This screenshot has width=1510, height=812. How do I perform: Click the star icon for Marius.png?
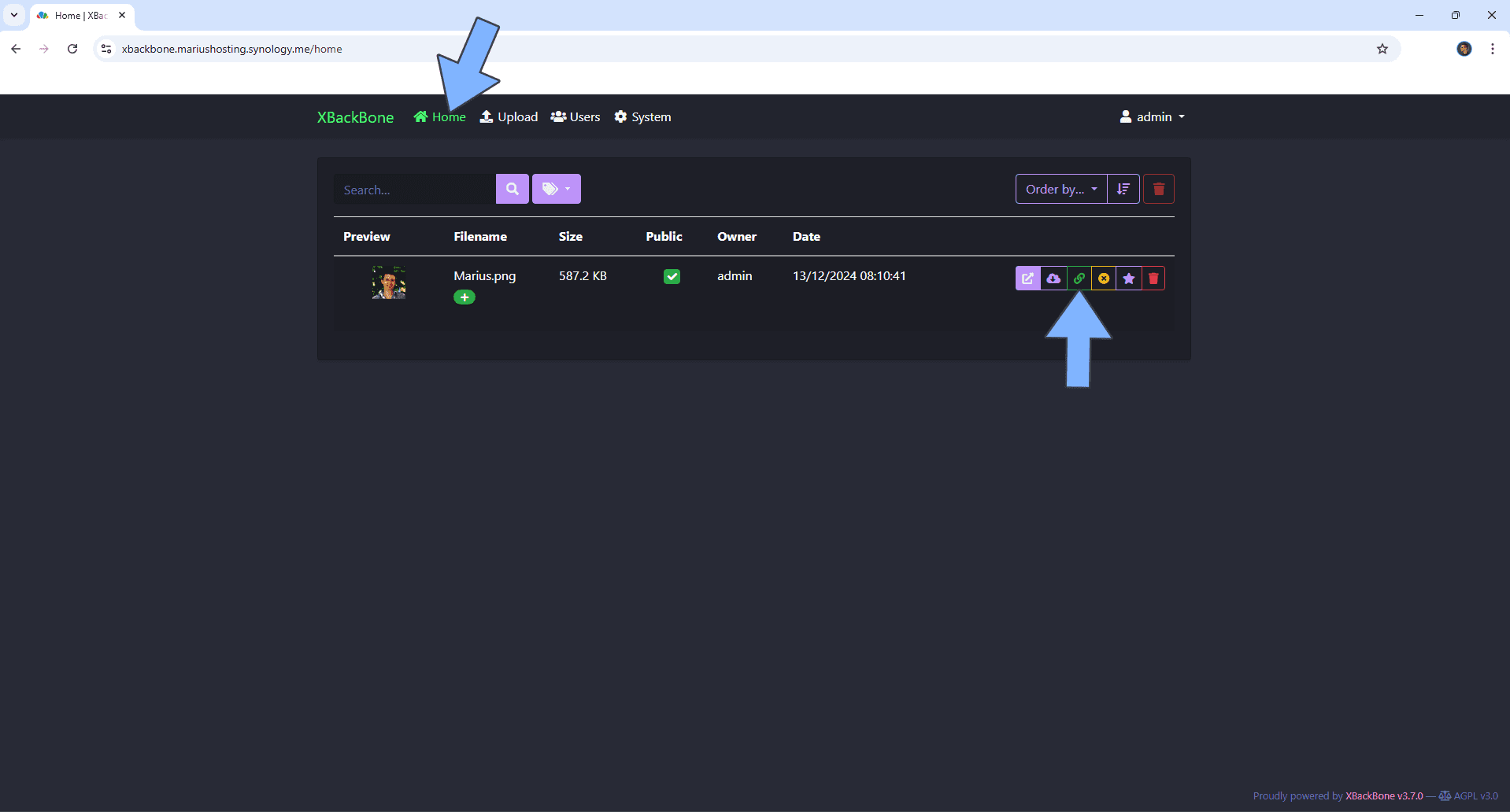(x=1129, y=279)
